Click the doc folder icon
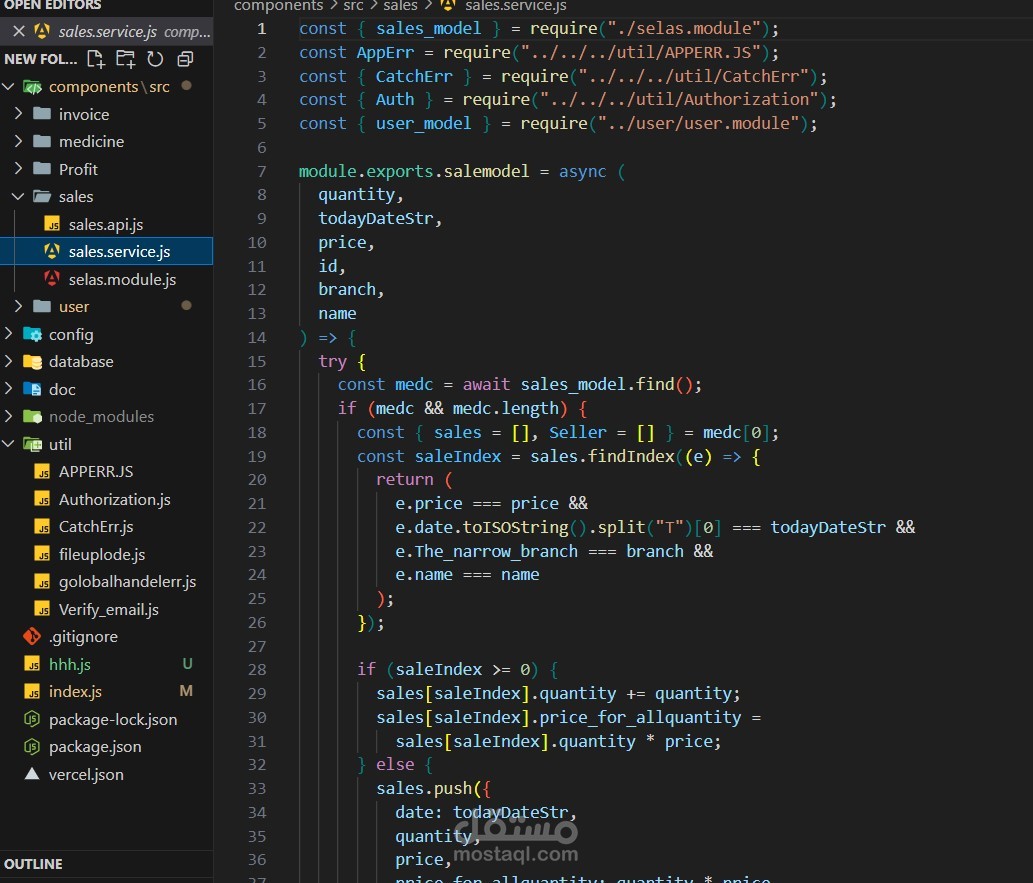1033x883 pixels. [x=32, y=389]
